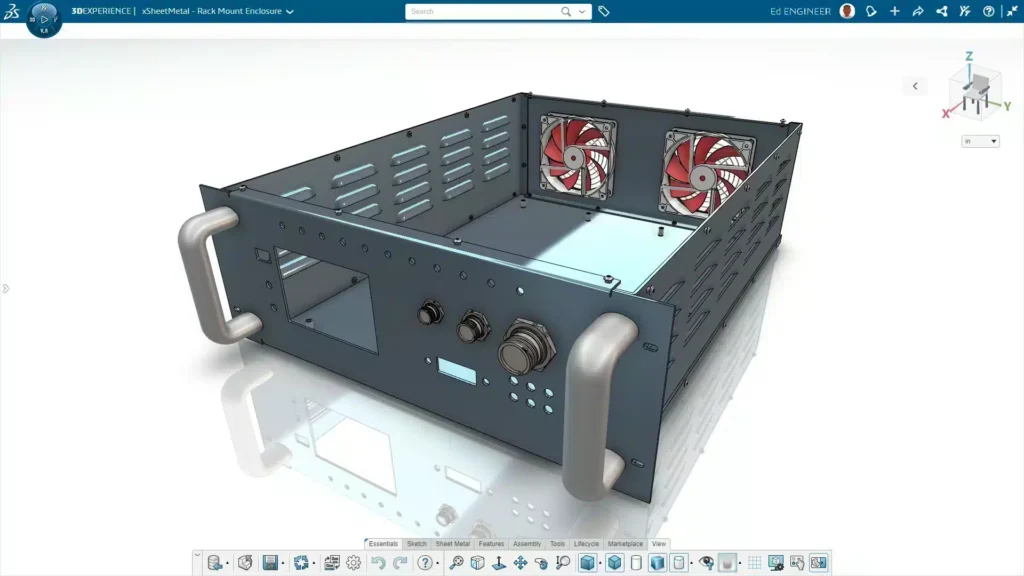
Task: Switch to the Sheet Metal tab
Action: pyautogui.click(x=455, y=544)
